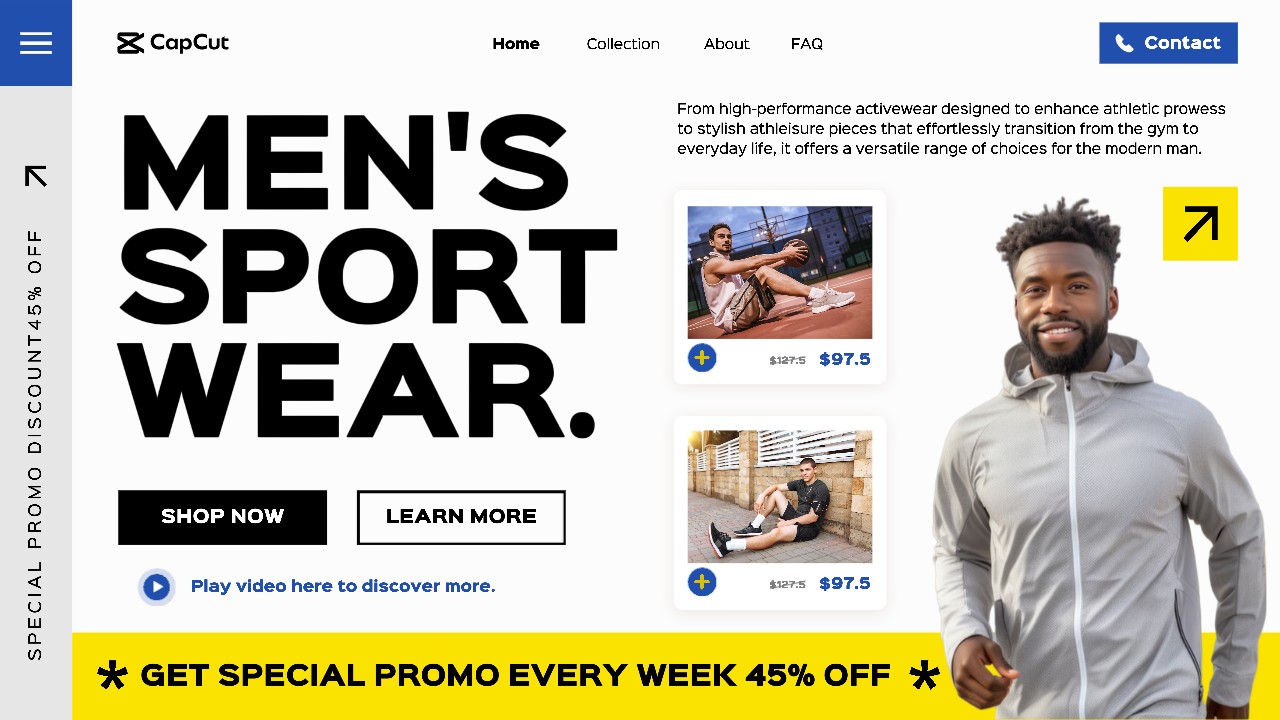Click the SHOP NOW button
Image resolution: width=1280 pixels, height=720 pixels.
pos(222,517)
